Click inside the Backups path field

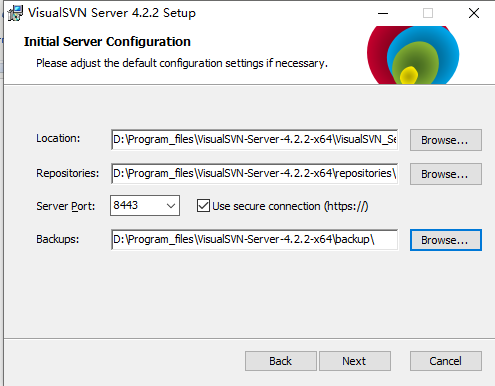point(255,240)
